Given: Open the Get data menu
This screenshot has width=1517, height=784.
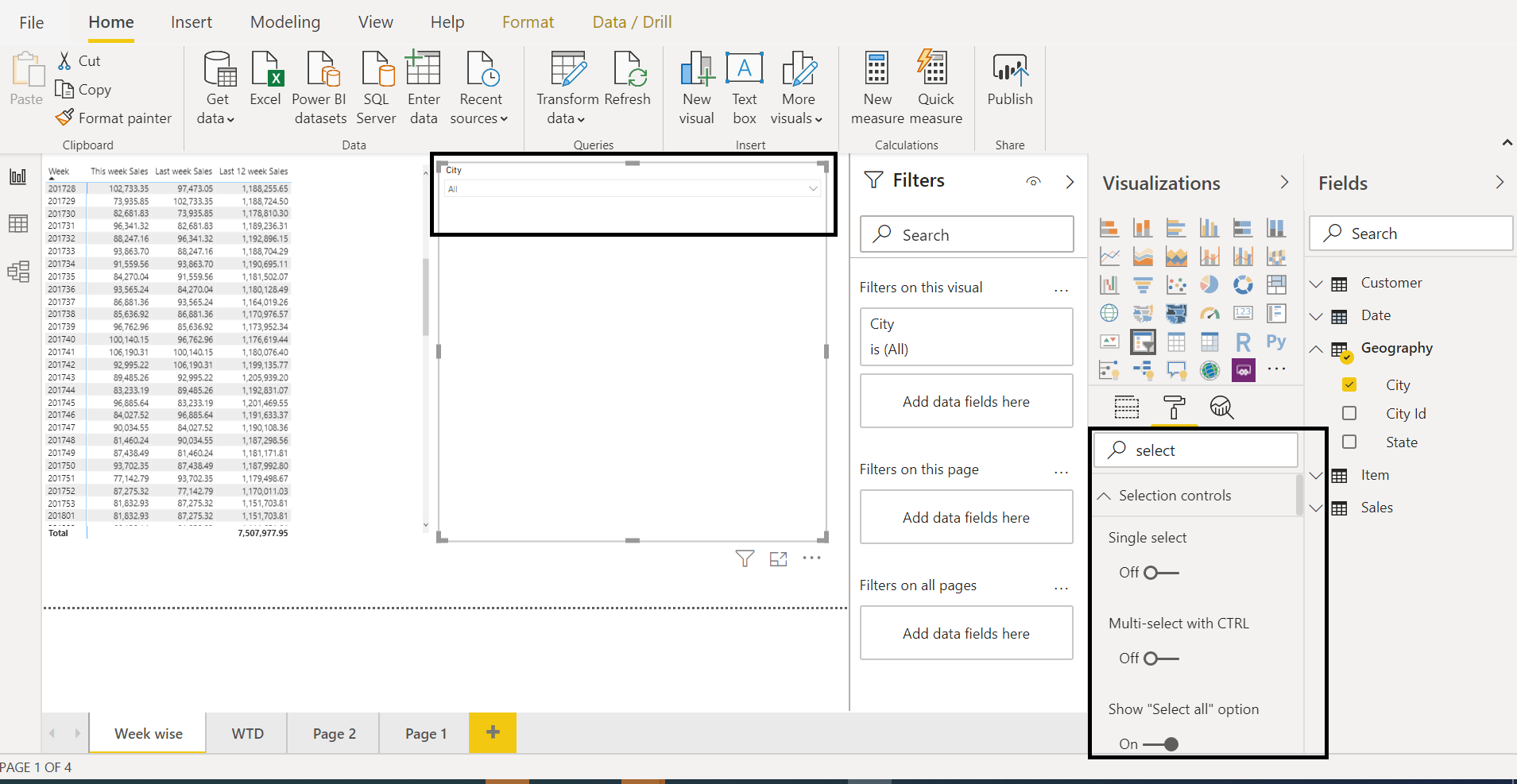Looking at the screenshot, I should coord(217,88).
